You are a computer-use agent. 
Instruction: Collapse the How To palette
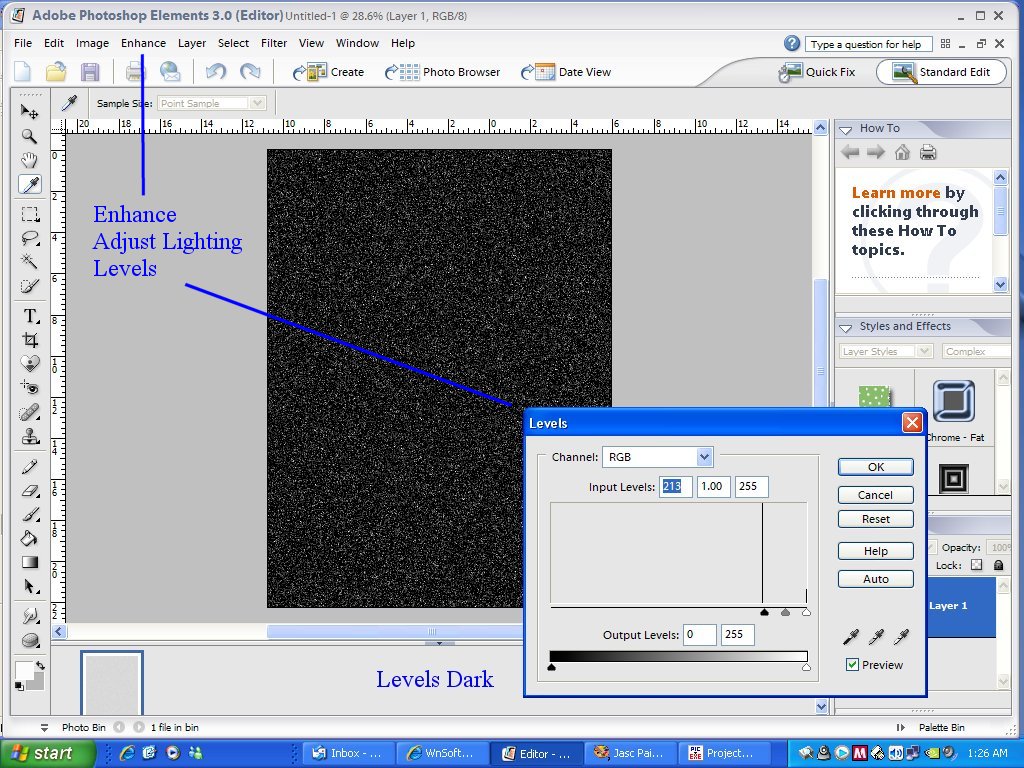pos(845,129)
